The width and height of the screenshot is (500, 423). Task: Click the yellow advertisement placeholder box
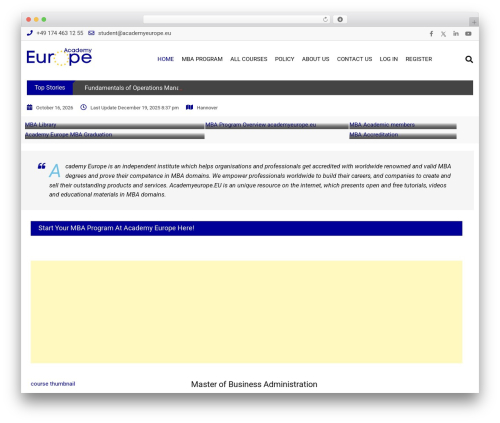(246, 312)
